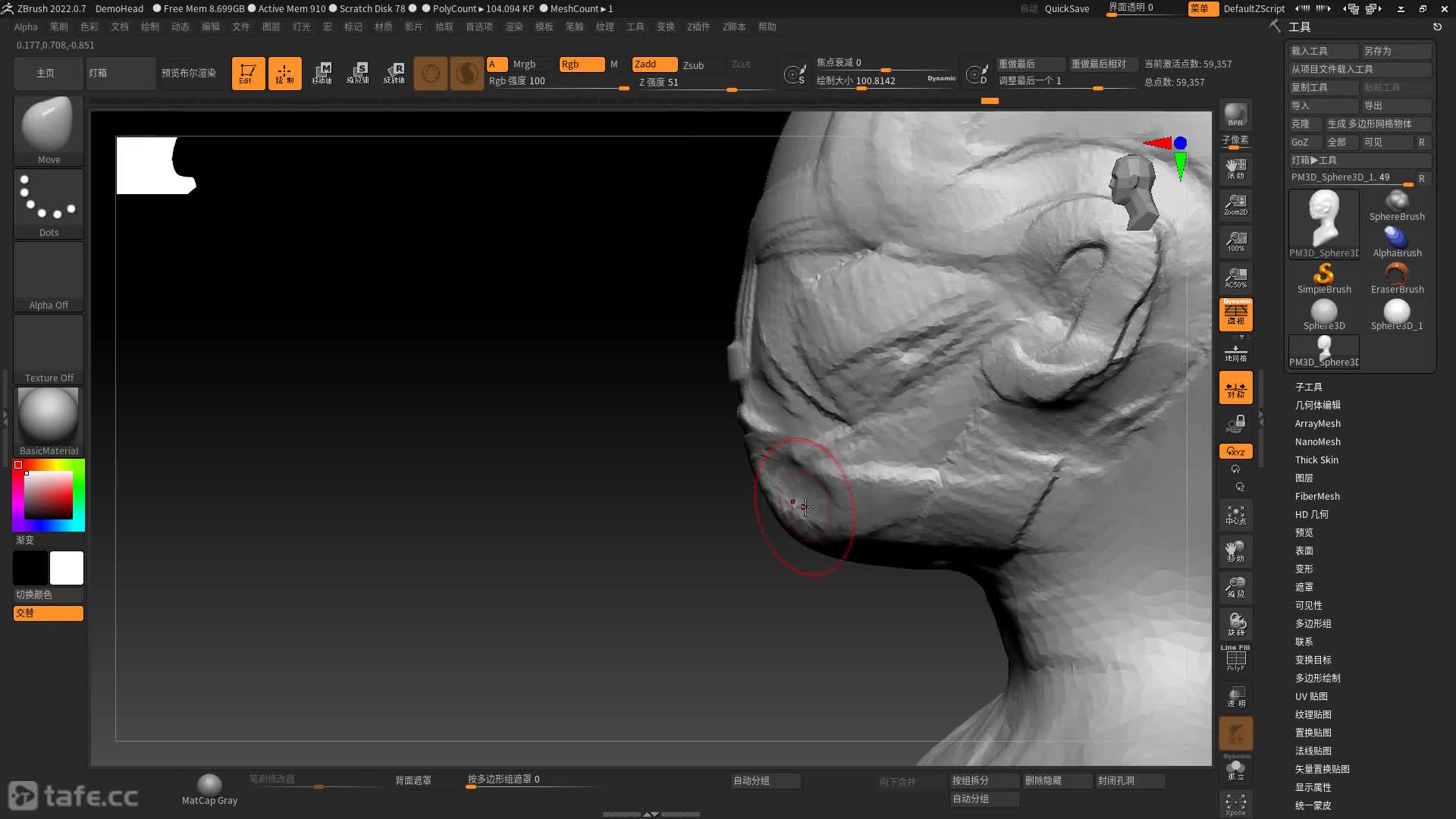The image size is (1456, 819).
Task: Click the Zoom view navigation icon
Action: click(1235, 588)
